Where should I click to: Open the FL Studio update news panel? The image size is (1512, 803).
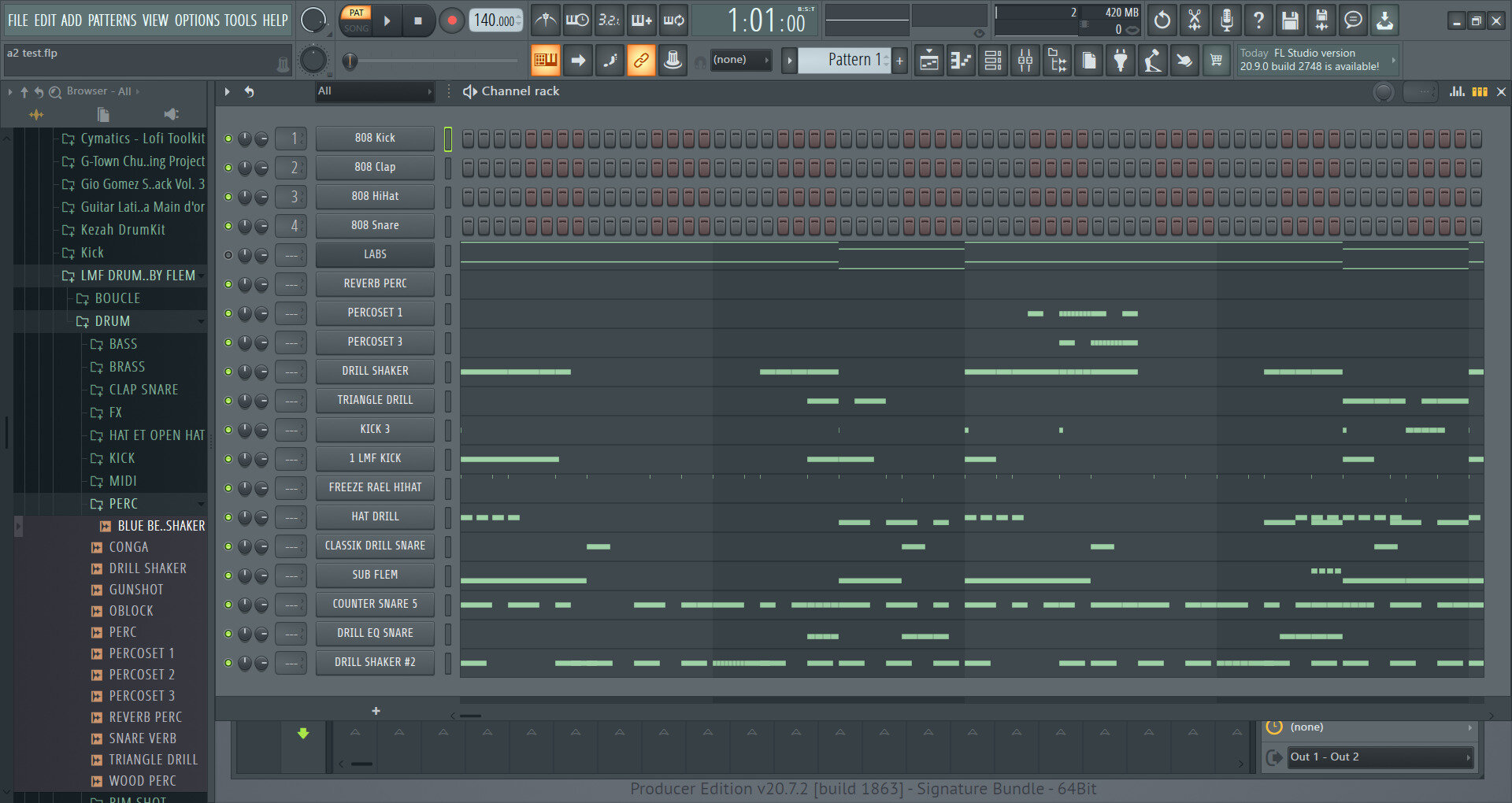[1317, 60]
